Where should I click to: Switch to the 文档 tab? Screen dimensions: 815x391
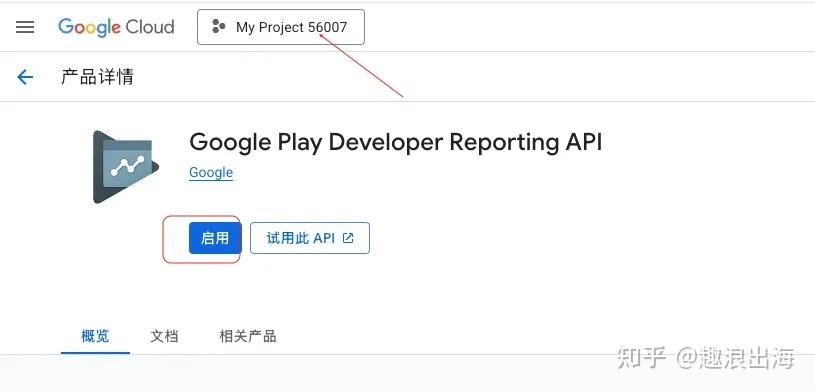click(x=164, y=336)
